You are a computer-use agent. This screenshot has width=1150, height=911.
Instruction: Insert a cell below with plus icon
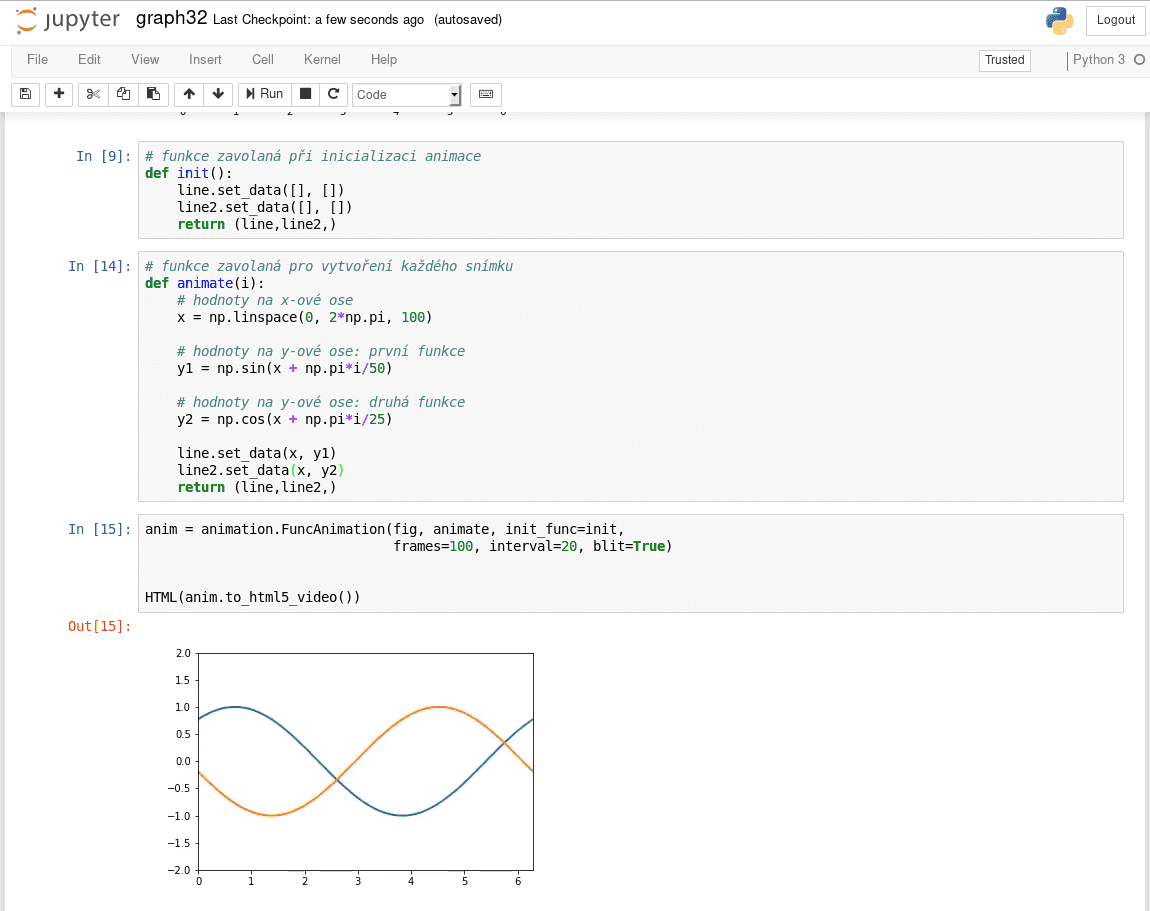point(59,94)
